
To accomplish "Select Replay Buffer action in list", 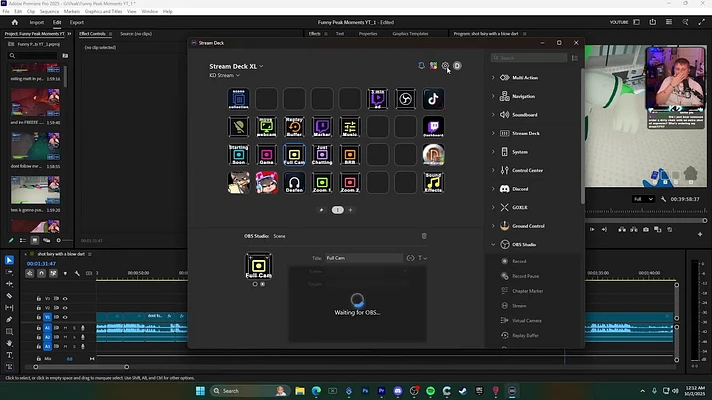I will (x=525, y=336).
